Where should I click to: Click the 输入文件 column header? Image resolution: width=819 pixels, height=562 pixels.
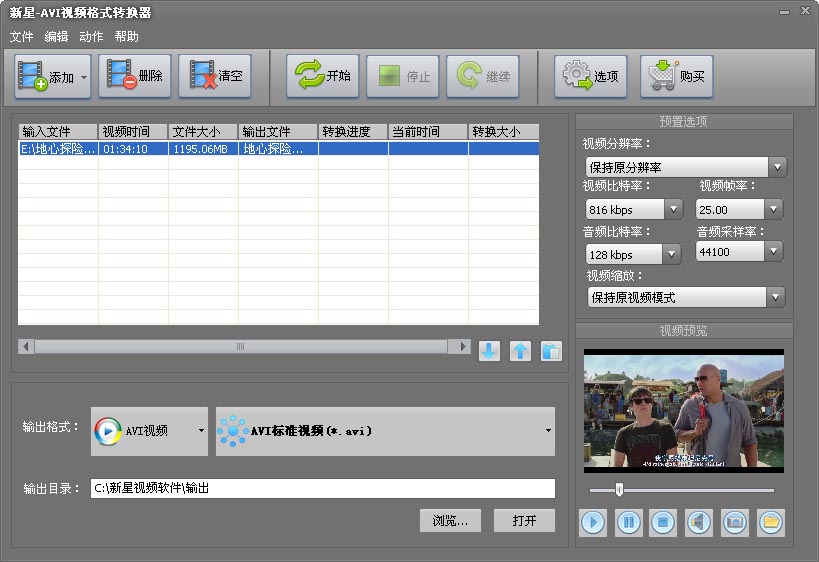58,132
